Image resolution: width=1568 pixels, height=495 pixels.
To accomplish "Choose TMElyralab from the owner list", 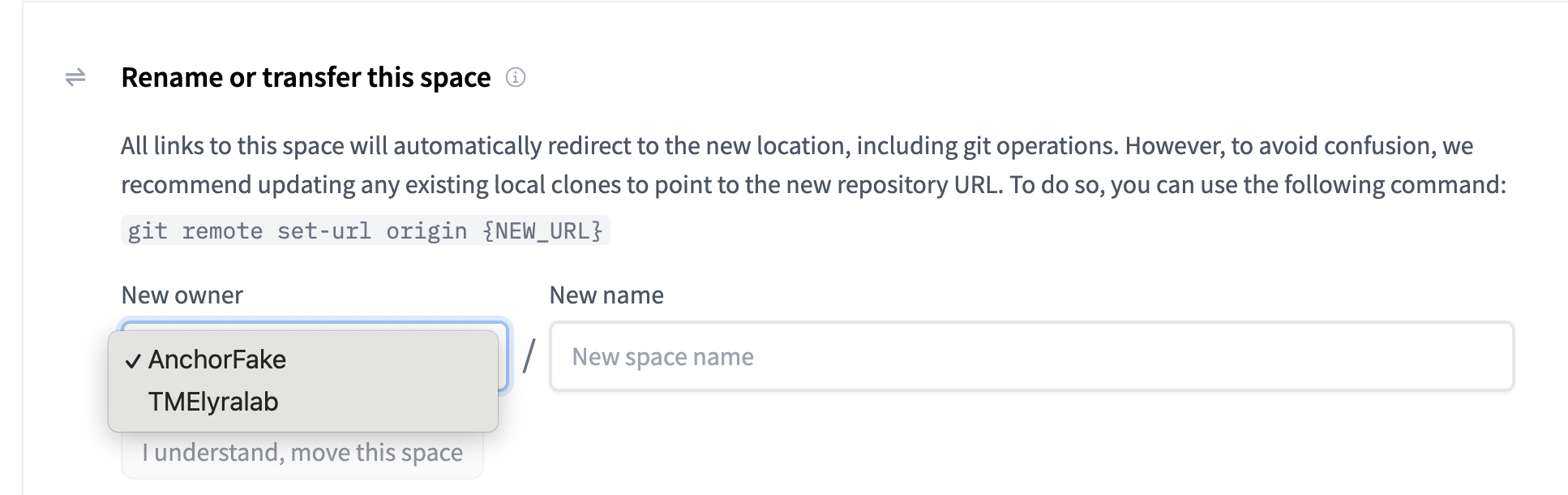I will pyautogui.click(x=213, y=402).
